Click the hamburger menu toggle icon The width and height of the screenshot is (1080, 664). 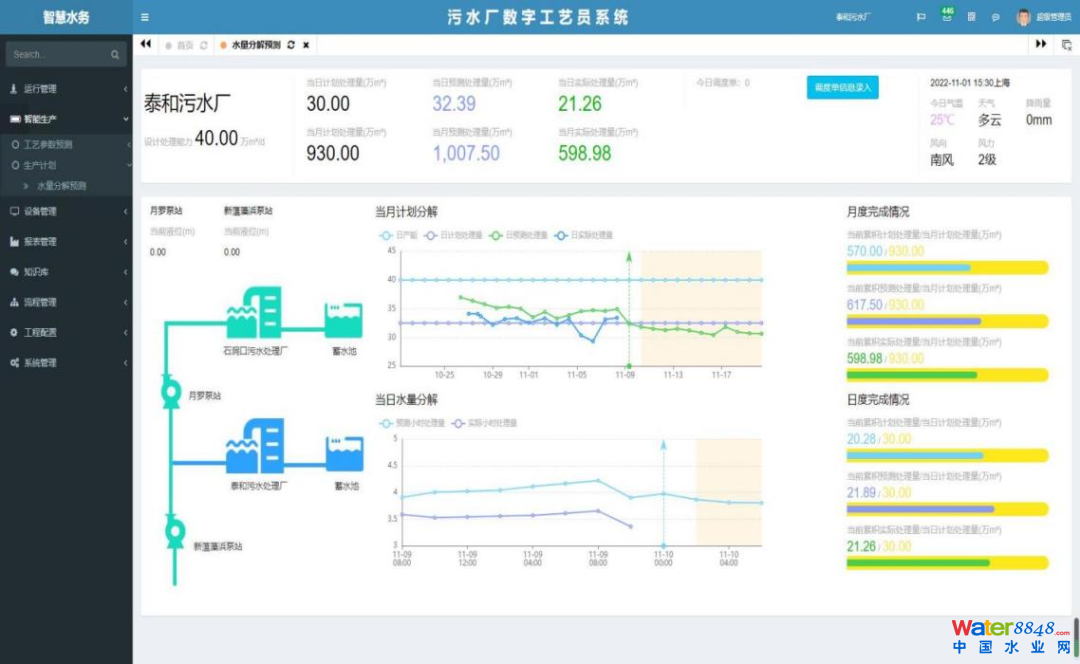point(145,17)
